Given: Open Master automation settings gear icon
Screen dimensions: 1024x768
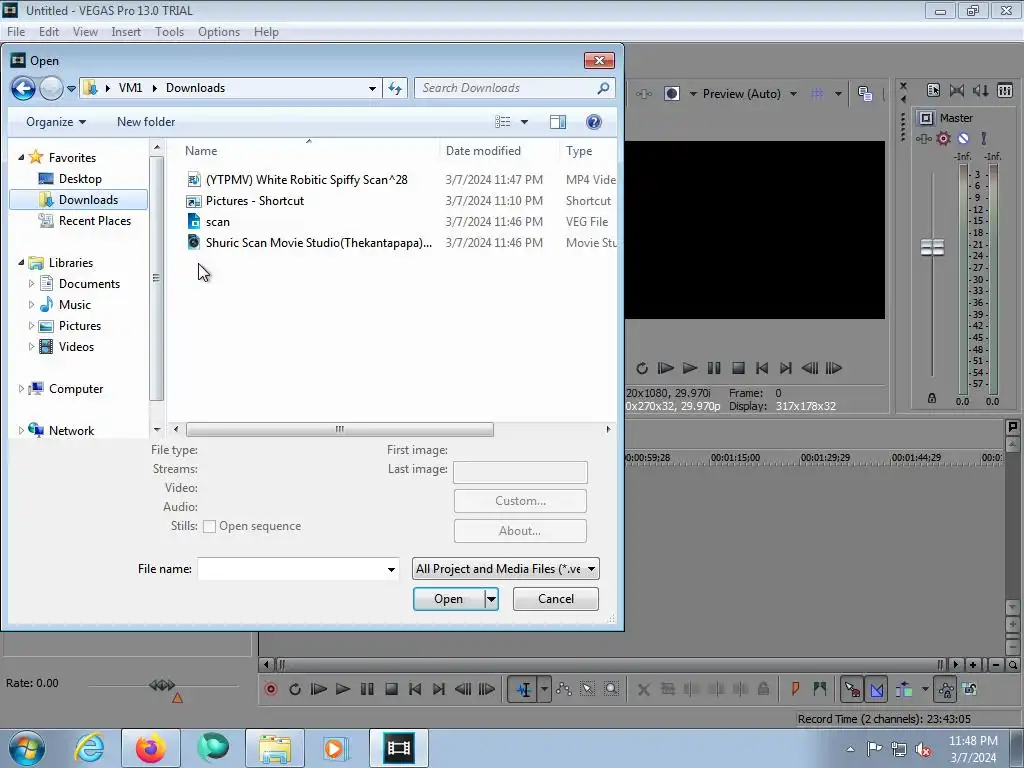Looking at the screenshot, I should tap(943, 138).
